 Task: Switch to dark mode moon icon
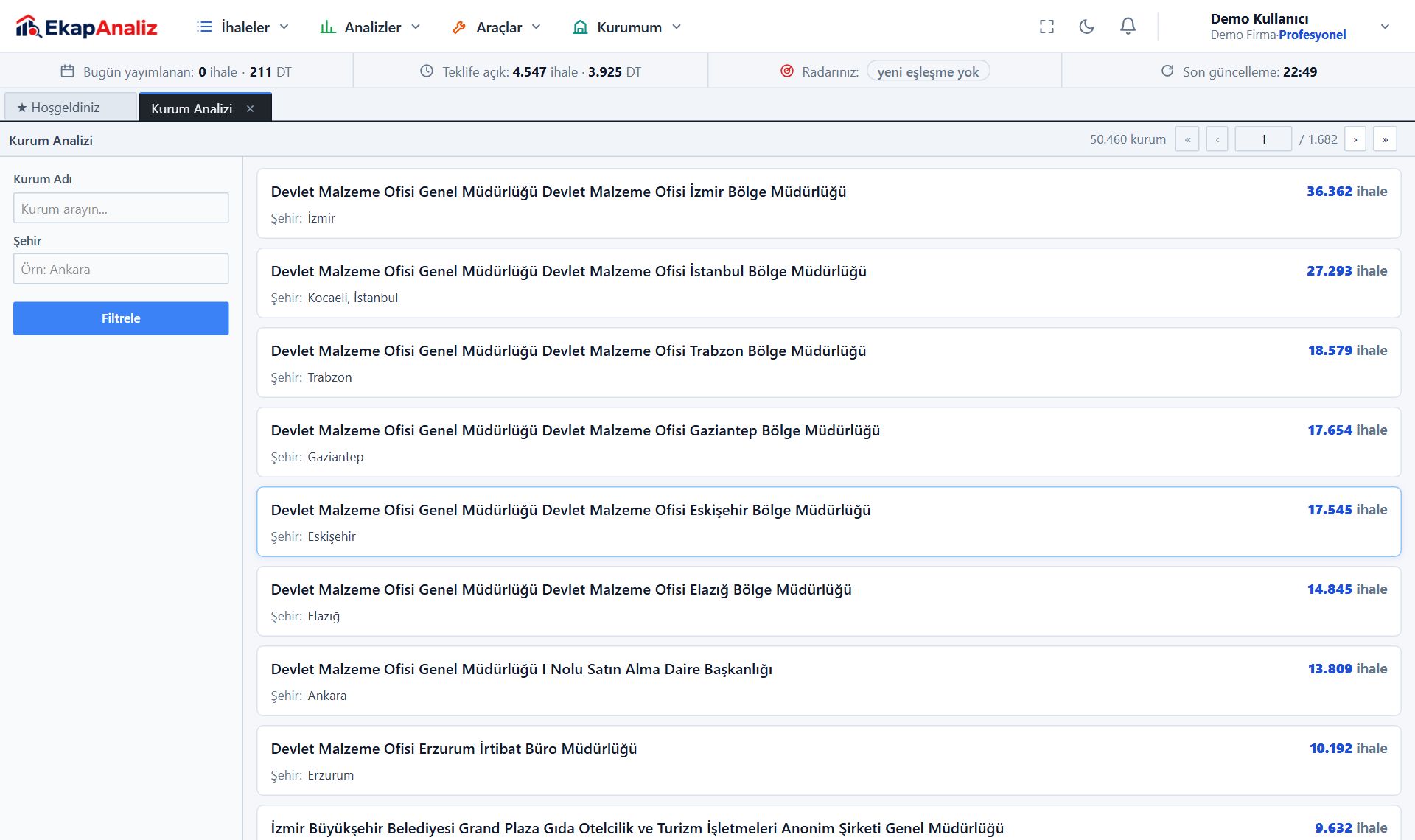[1086, 27]
